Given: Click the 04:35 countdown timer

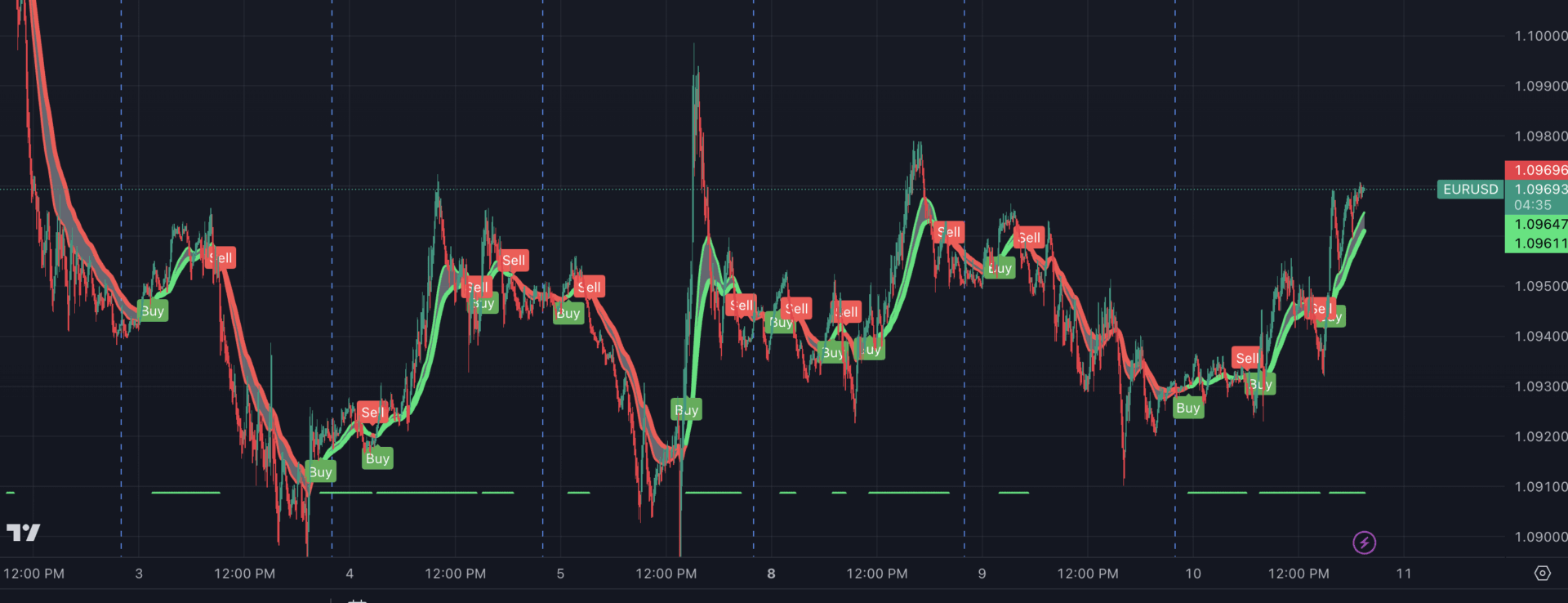Looking at the screenshot, I should pos(1532,205).
